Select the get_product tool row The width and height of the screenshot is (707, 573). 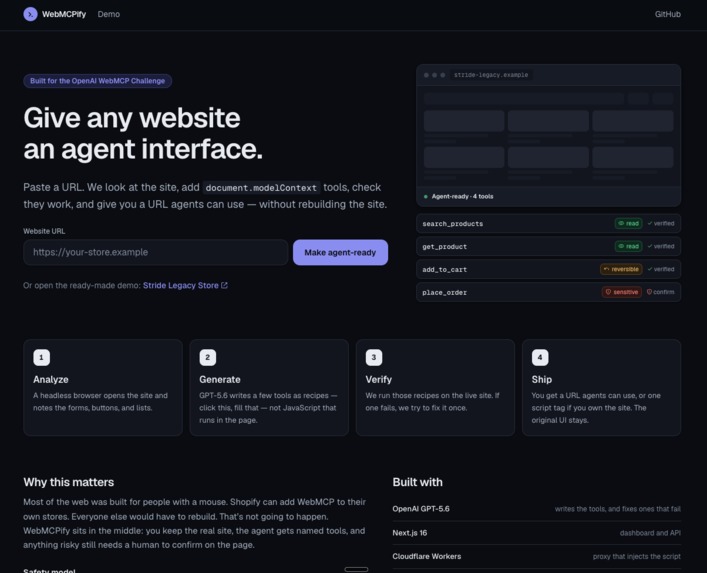pos(548,247)
